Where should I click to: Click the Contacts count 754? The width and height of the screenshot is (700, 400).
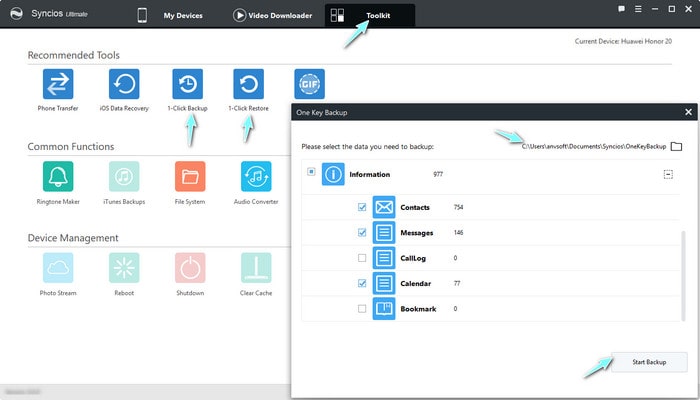(x=458, y=207)
